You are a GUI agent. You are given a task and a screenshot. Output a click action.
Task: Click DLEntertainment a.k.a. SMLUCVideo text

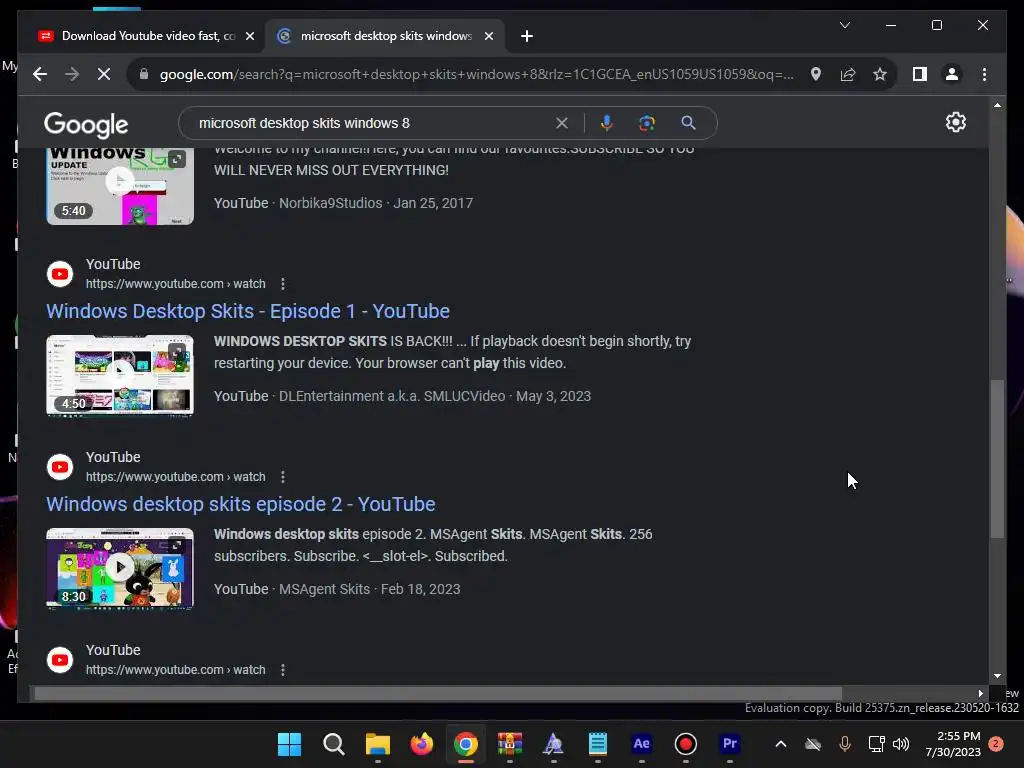click(x=392, y=396)
